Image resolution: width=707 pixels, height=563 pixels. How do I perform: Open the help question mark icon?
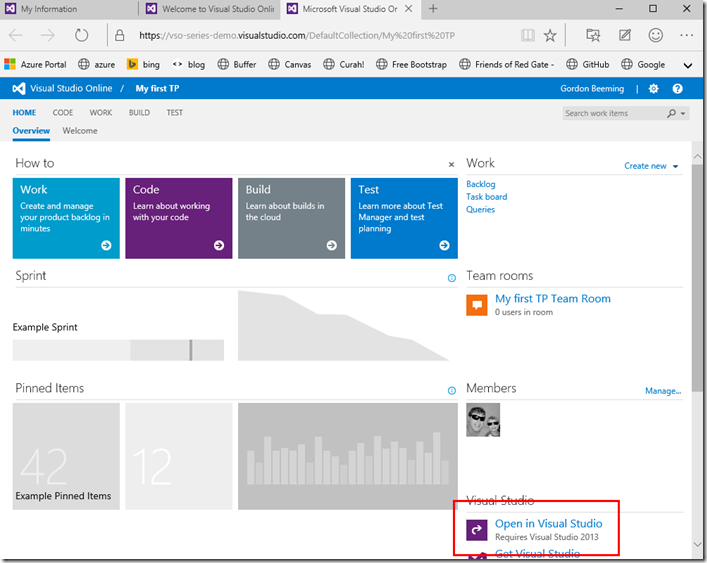coord(677,89)
